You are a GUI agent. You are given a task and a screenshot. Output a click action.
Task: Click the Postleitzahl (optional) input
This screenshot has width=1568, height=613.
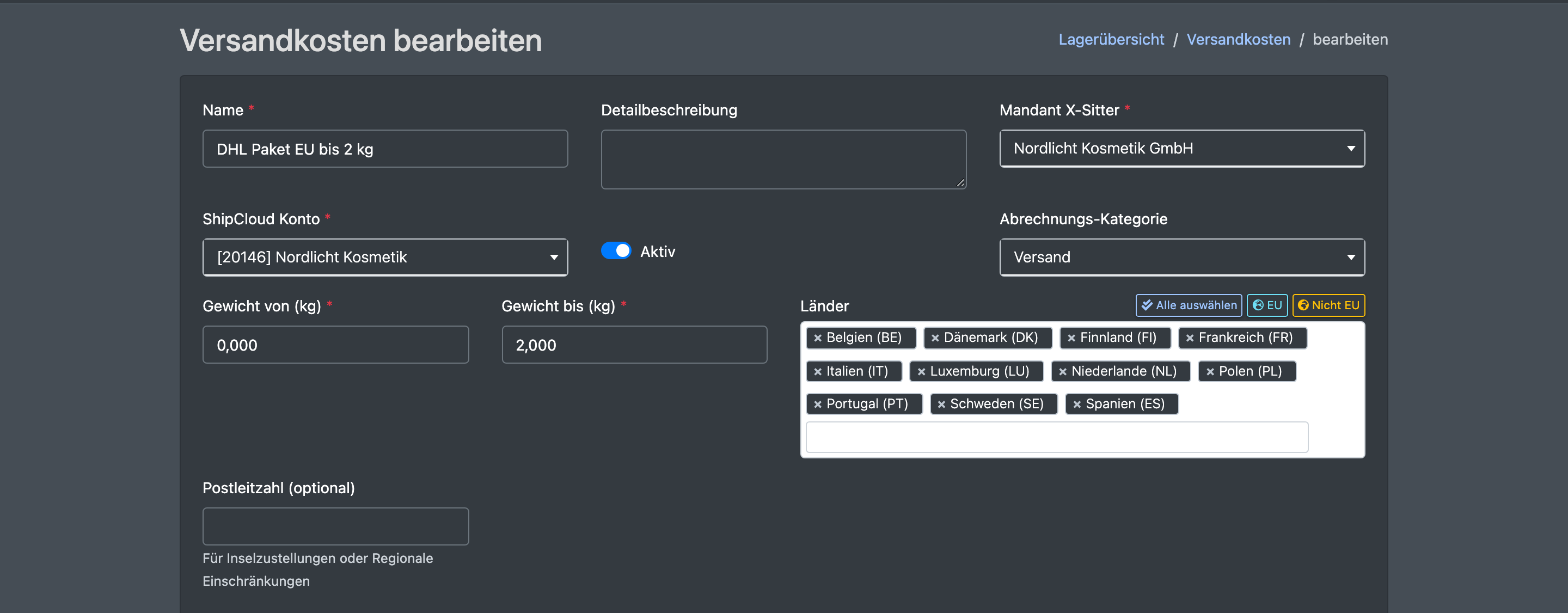point(335,526)
